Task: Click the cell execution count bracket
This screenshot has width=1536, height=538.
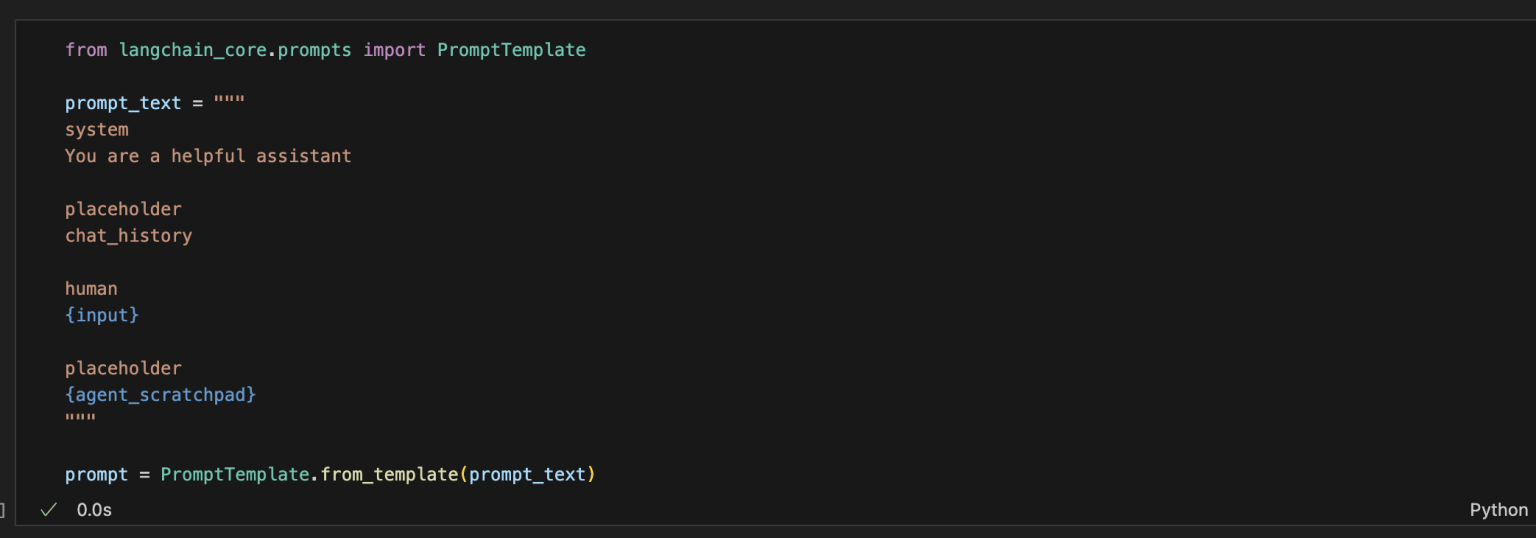Action: [3, 510]
